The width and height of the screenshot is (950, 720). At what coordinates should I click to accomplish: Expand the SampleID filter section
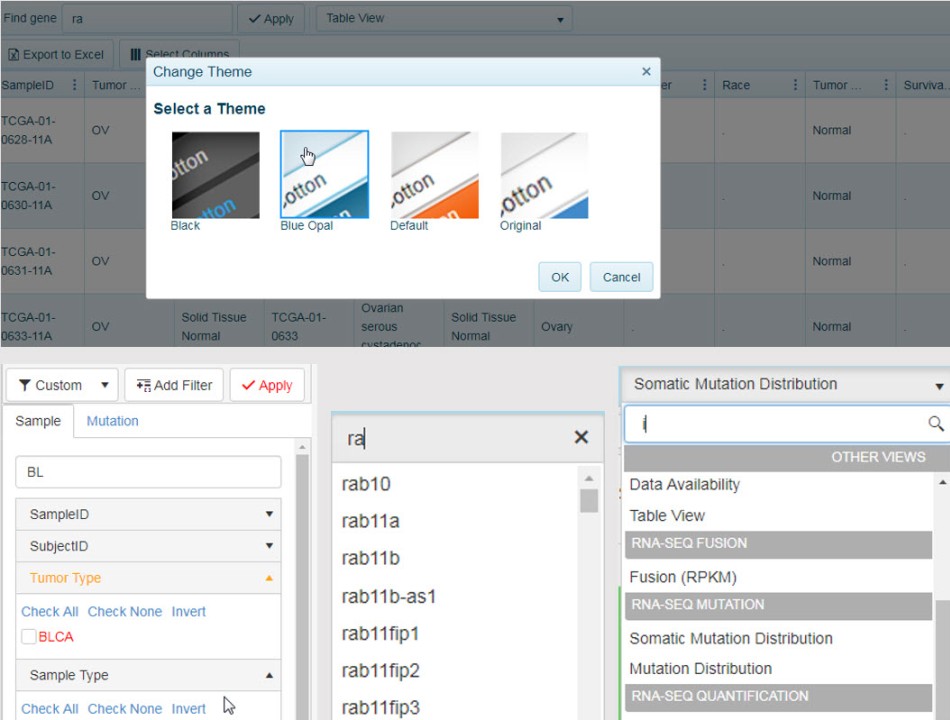point(148,514)
